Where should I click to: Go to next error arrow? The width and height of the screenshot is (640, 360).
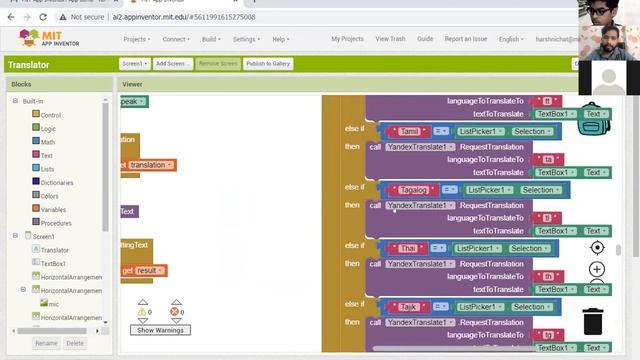pos(176,321)
